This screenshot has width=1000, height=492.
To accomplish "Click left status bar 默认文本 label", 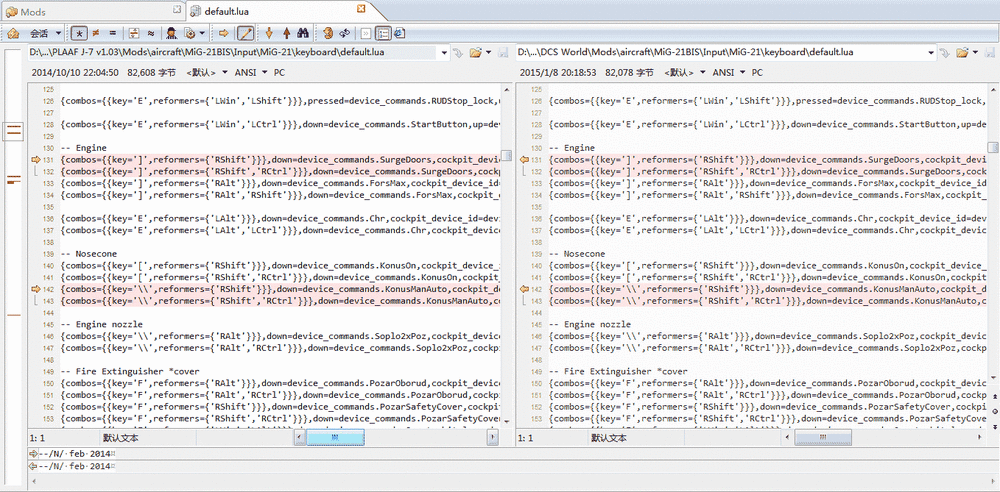I will click(x=121, y=438).
